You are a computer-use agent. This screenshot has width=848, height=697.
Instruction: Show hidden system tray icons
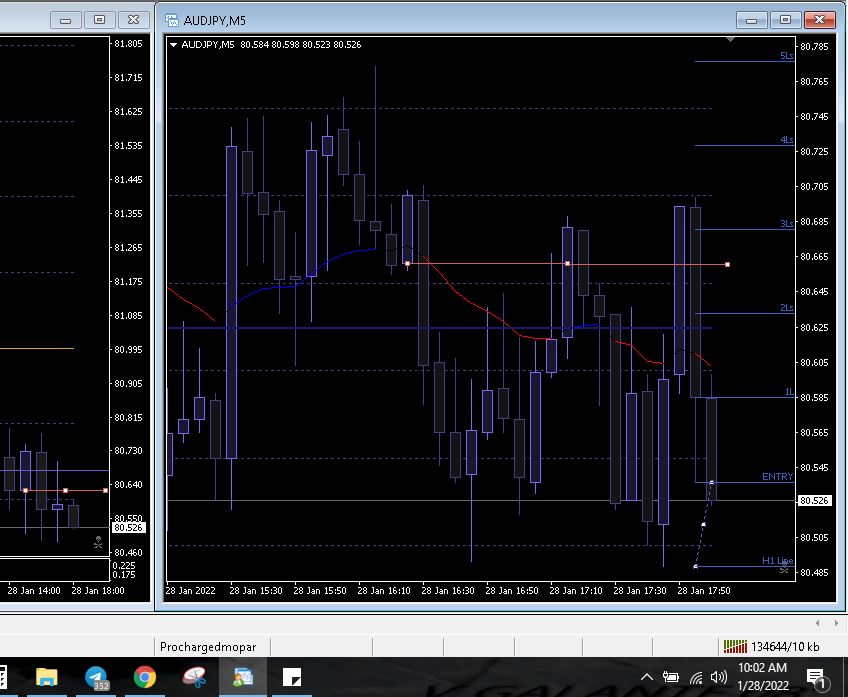pyautogui.click(x=646, y=678)
